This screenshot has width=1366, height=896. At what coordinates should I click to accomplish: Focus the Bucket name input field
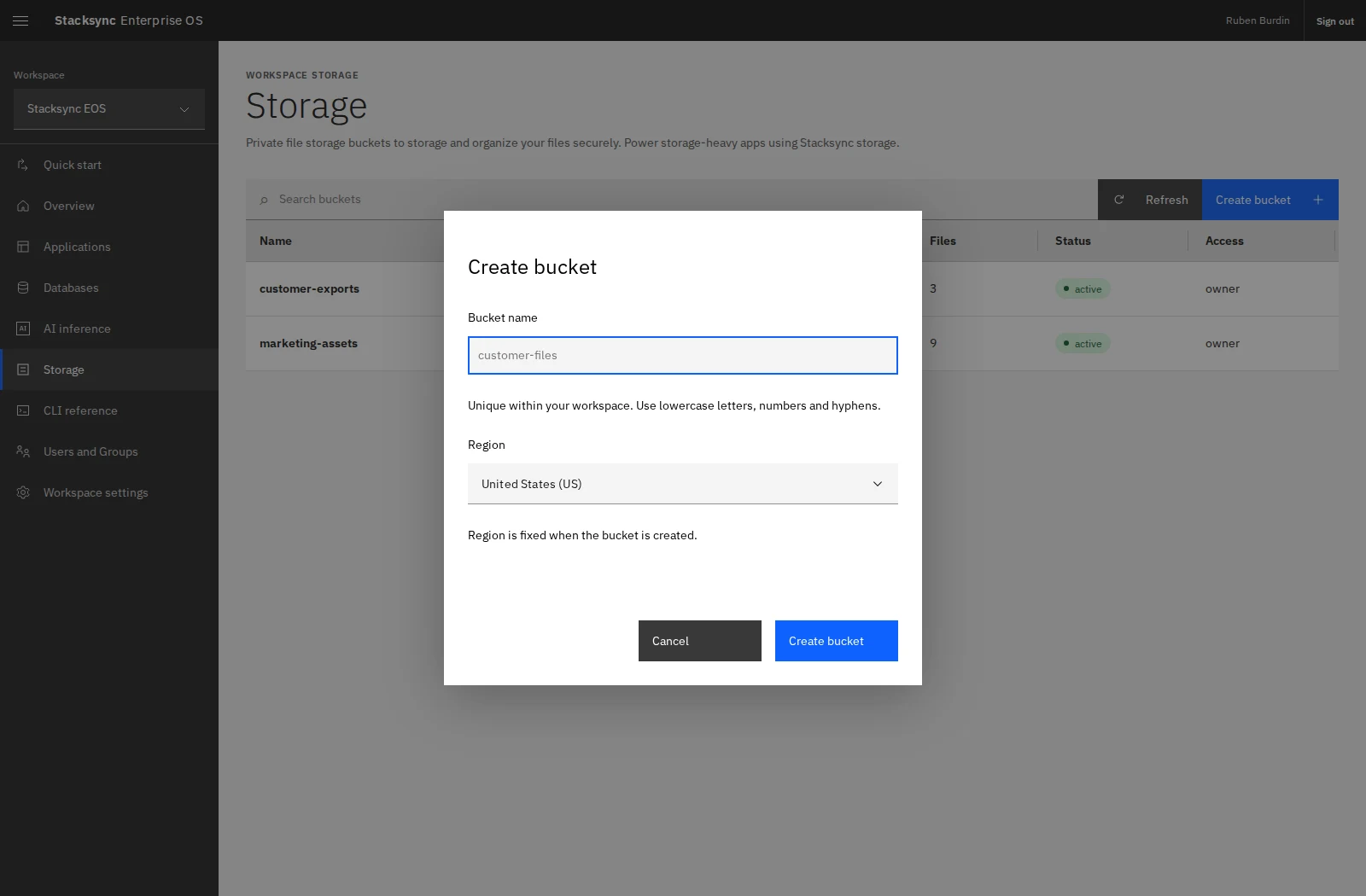pos(683,356)
